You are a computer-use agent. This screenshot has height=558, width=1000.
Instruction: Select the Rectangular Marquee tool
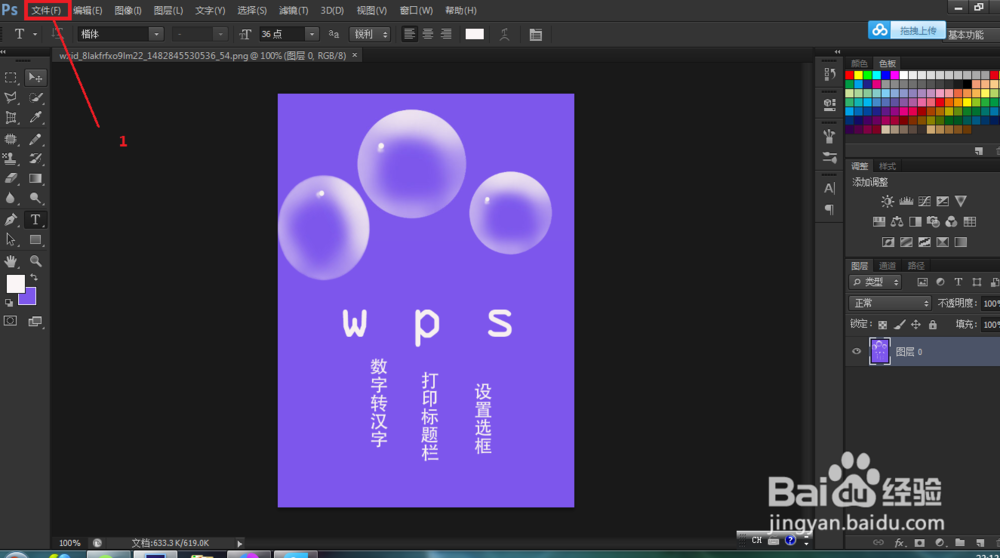(11, 78)
